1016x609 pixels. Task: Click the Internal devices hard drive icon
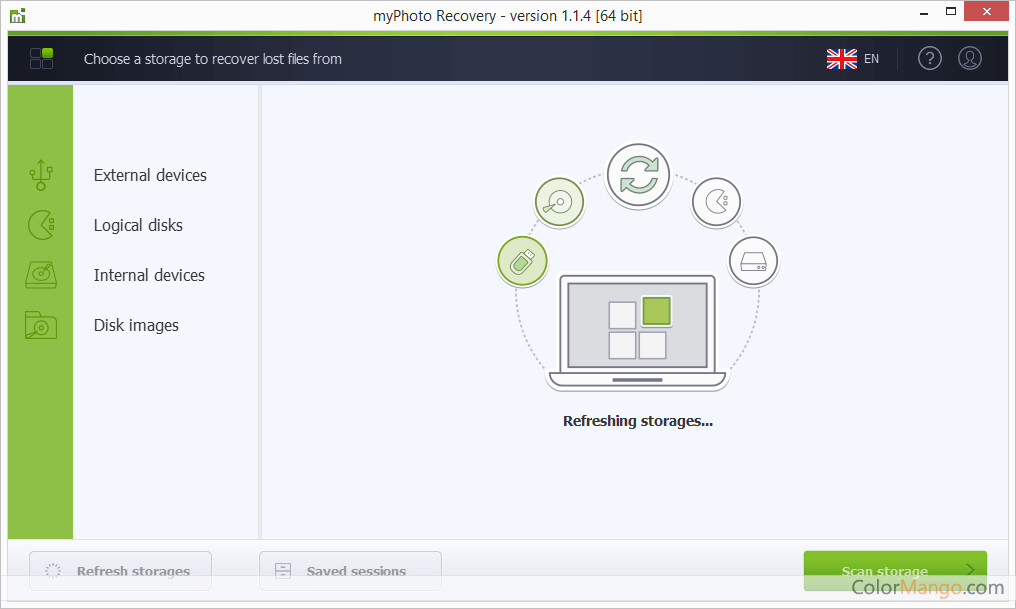(x=40, y=275)
